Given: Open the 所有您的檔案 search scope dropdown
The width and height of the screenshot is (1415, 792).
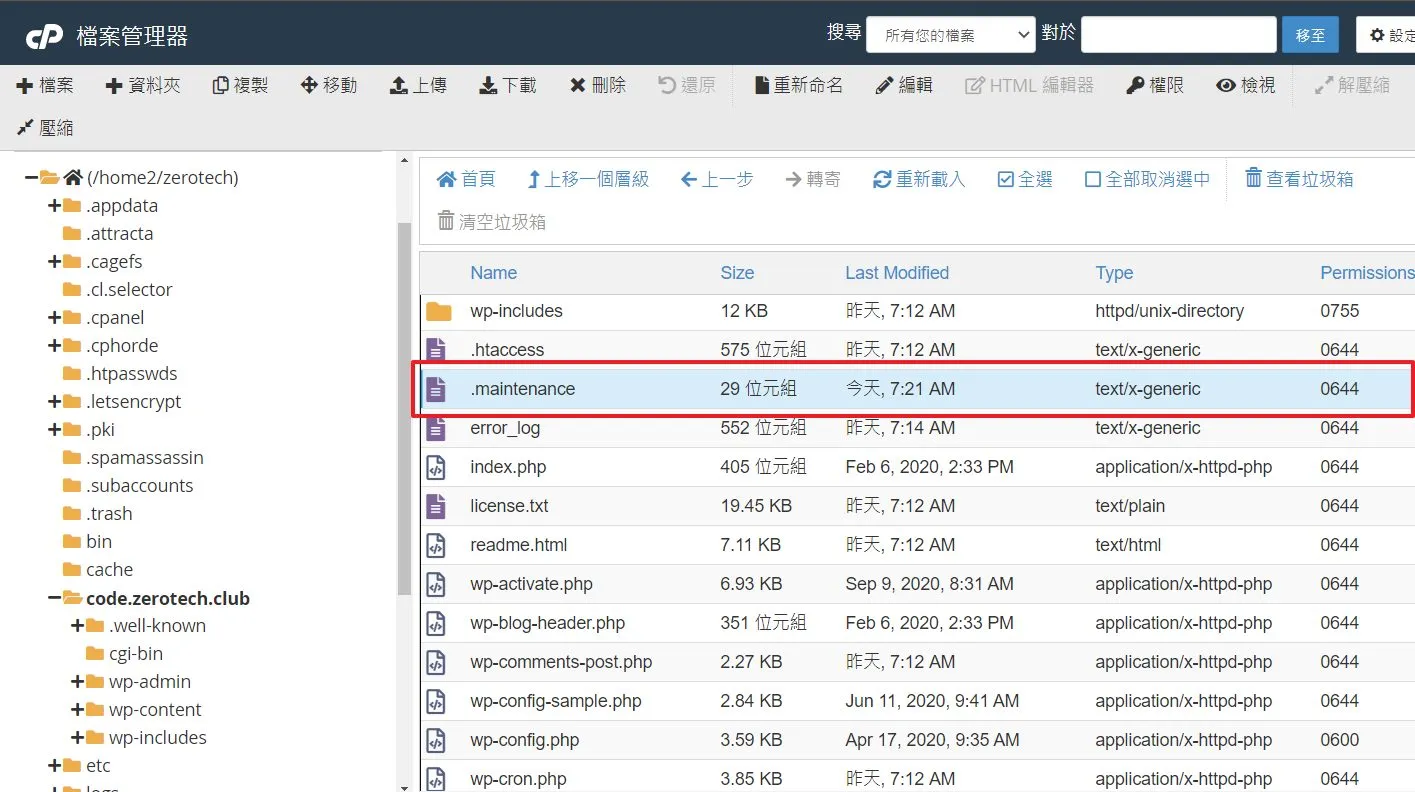Looking at the screenshot, I should tap(951, 34).
